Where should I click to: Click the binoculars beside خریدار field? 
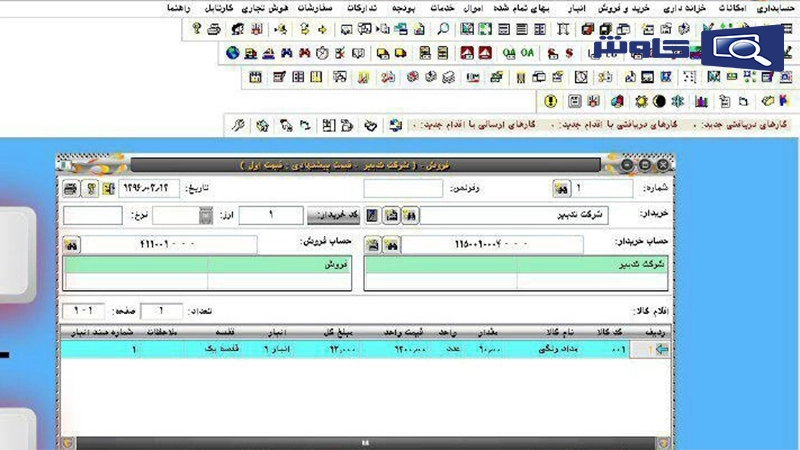click(x=410, y=215)
